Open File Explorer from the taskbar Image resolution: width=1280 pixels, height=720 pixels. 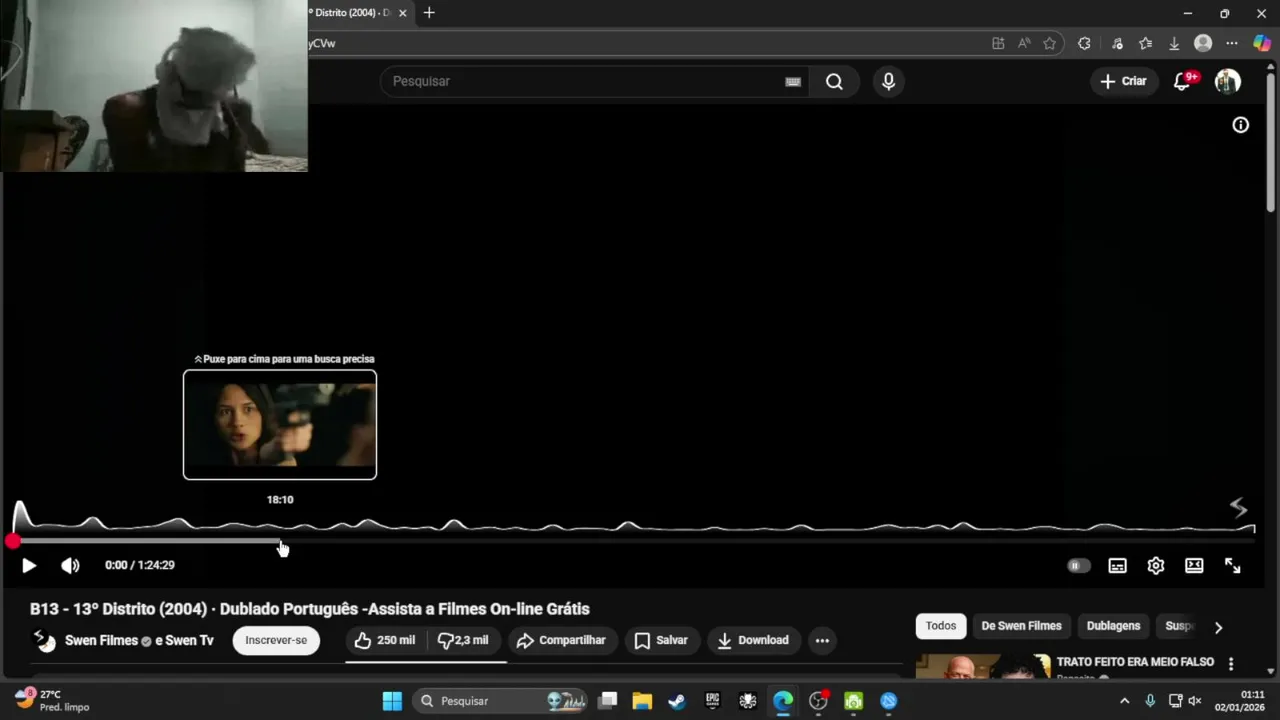(x=642, y=701)
